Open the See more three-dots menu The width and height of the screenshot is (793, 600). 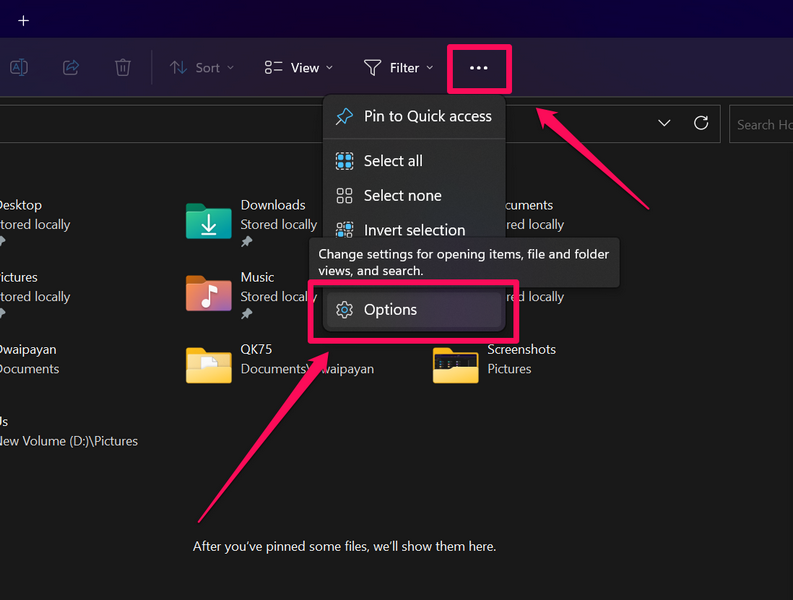479,68
